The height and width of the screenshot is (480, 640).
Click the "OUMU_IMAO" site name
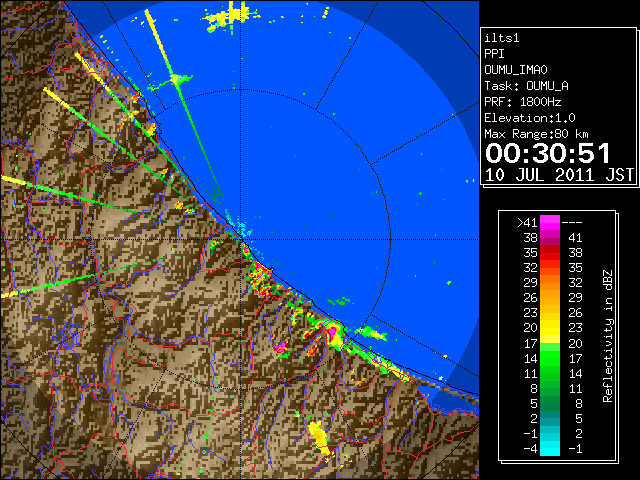tap(516, 70)
